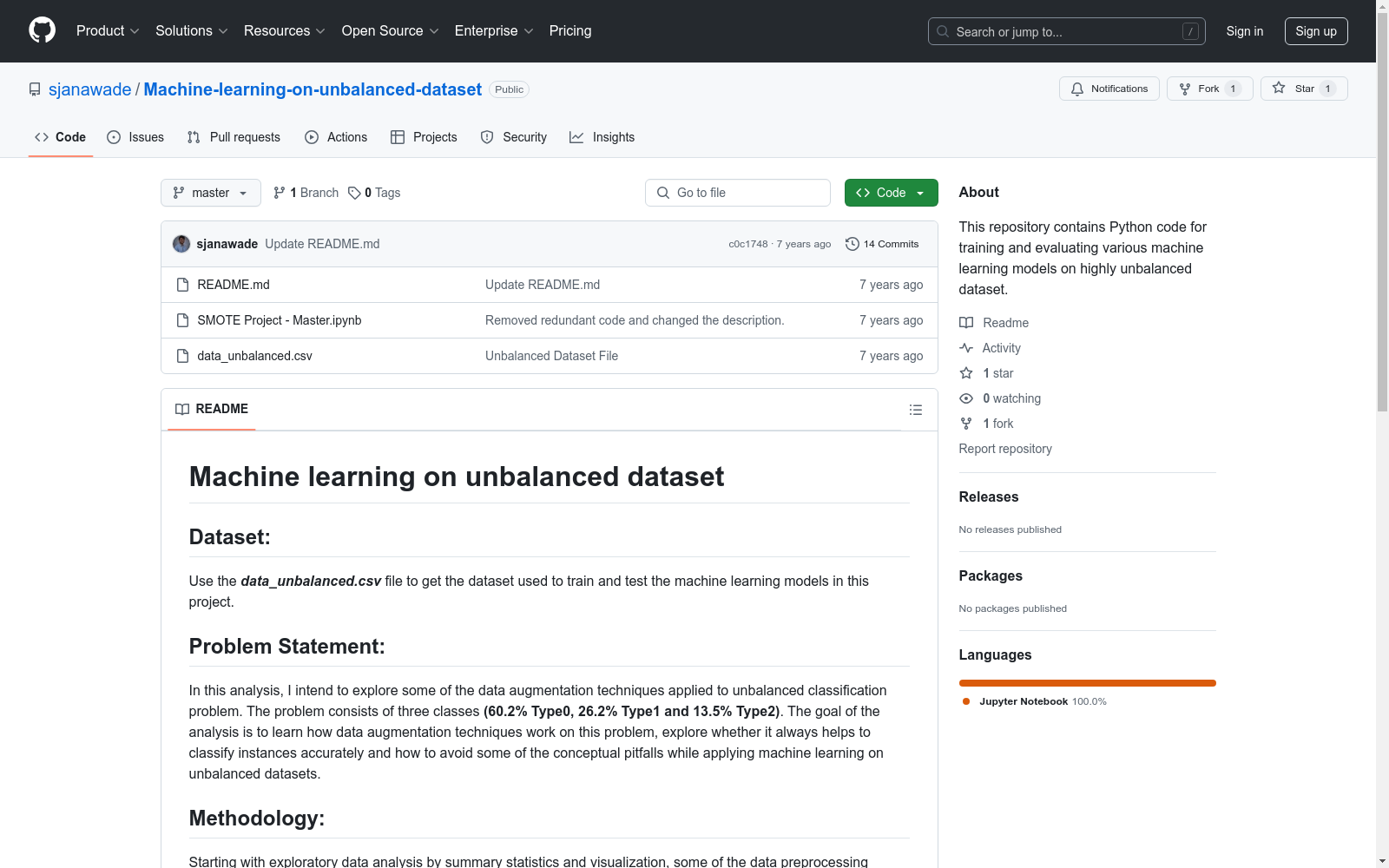
Task: Click the Notifications bell button
Action: pos(1109,89)
